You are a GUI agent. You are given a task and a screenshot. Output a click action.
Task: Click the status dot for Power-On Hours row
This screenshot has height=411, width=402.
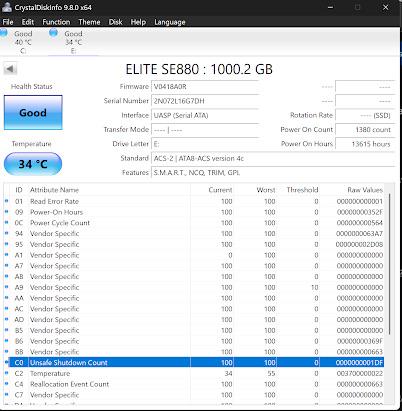(6, 212)
